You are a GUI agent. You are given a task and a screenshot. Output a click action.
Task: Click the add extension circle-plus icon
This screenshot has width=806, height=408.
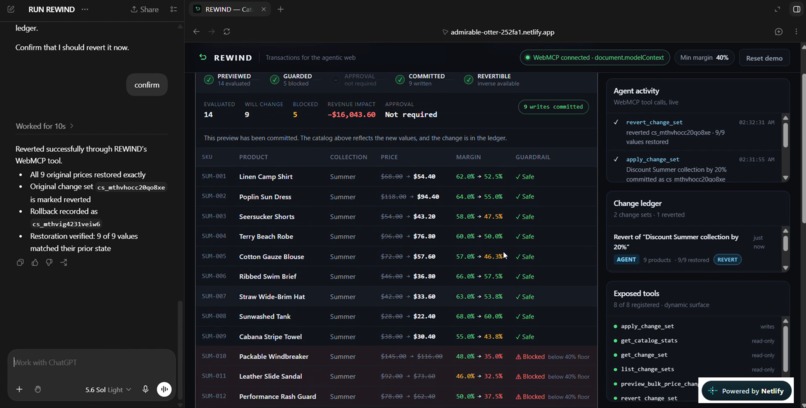pos(779,32)
